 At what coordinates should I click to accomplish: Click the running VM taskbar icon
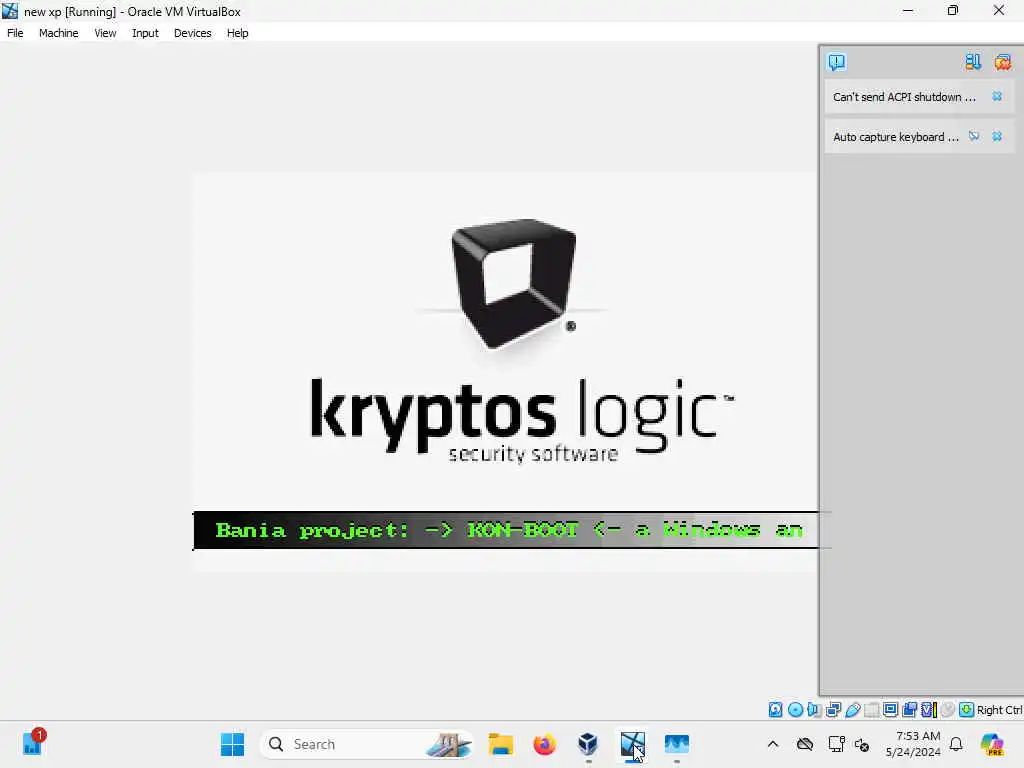632,744
